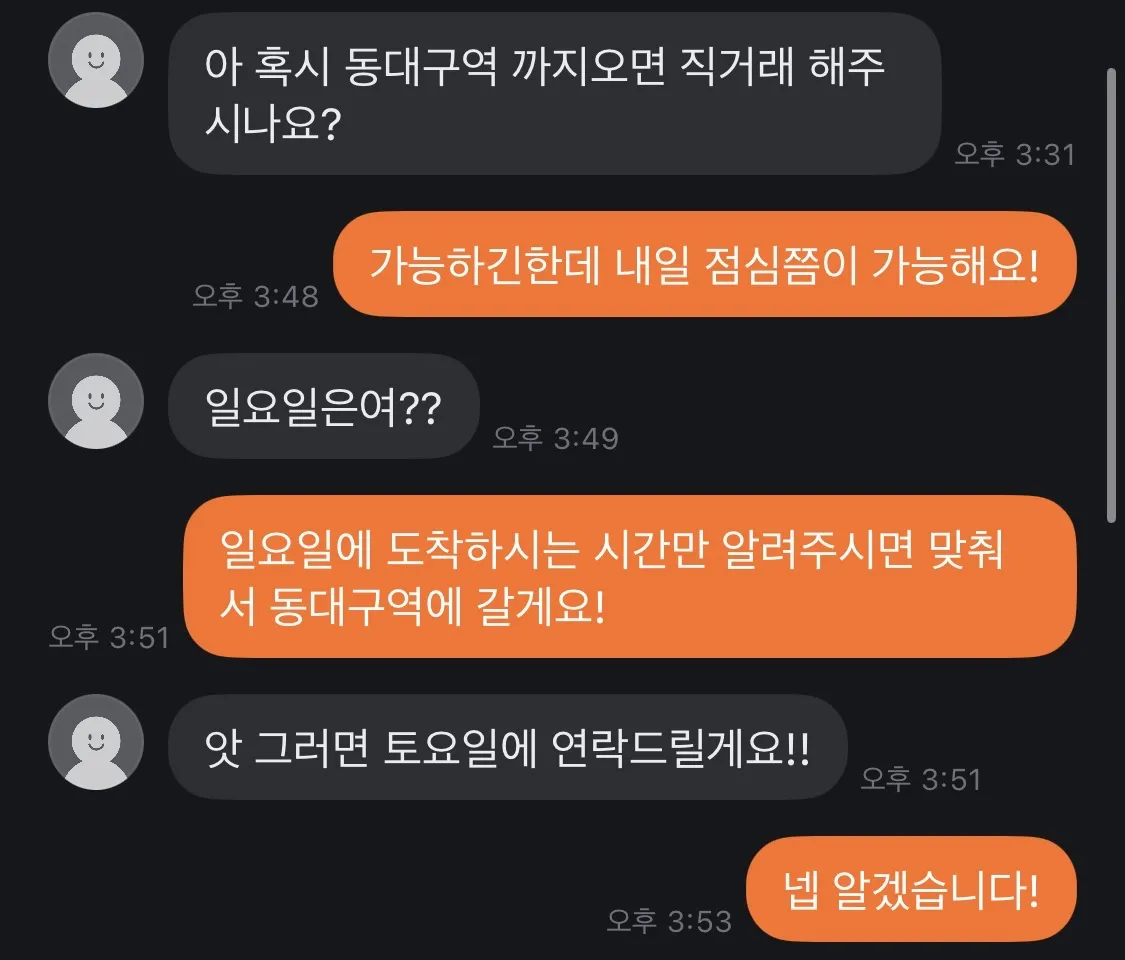Select the 일요일은여?? message bubble
1125x960 pixels.
(323, 407)
